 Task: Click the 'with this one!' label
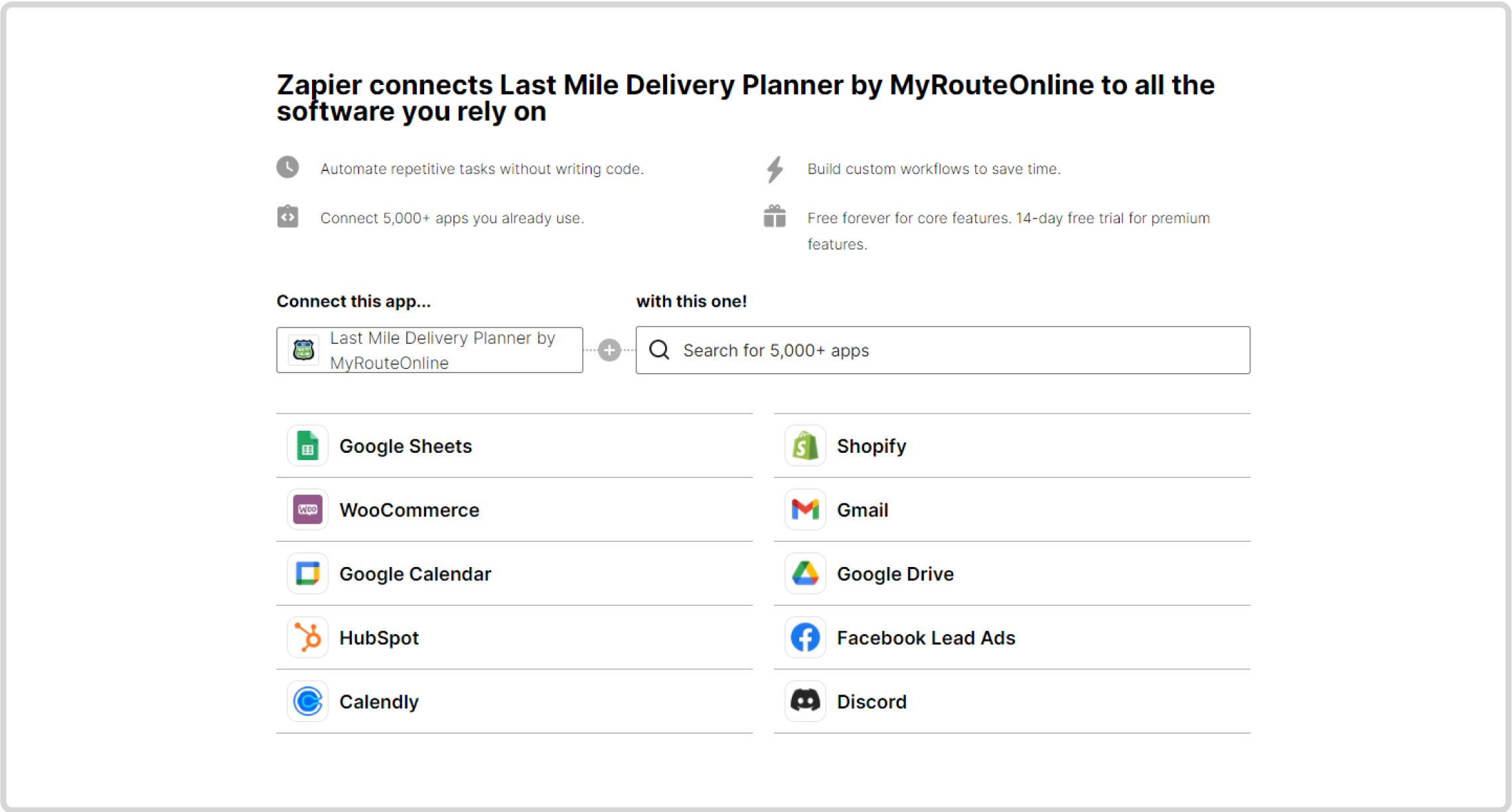(692, 301)
